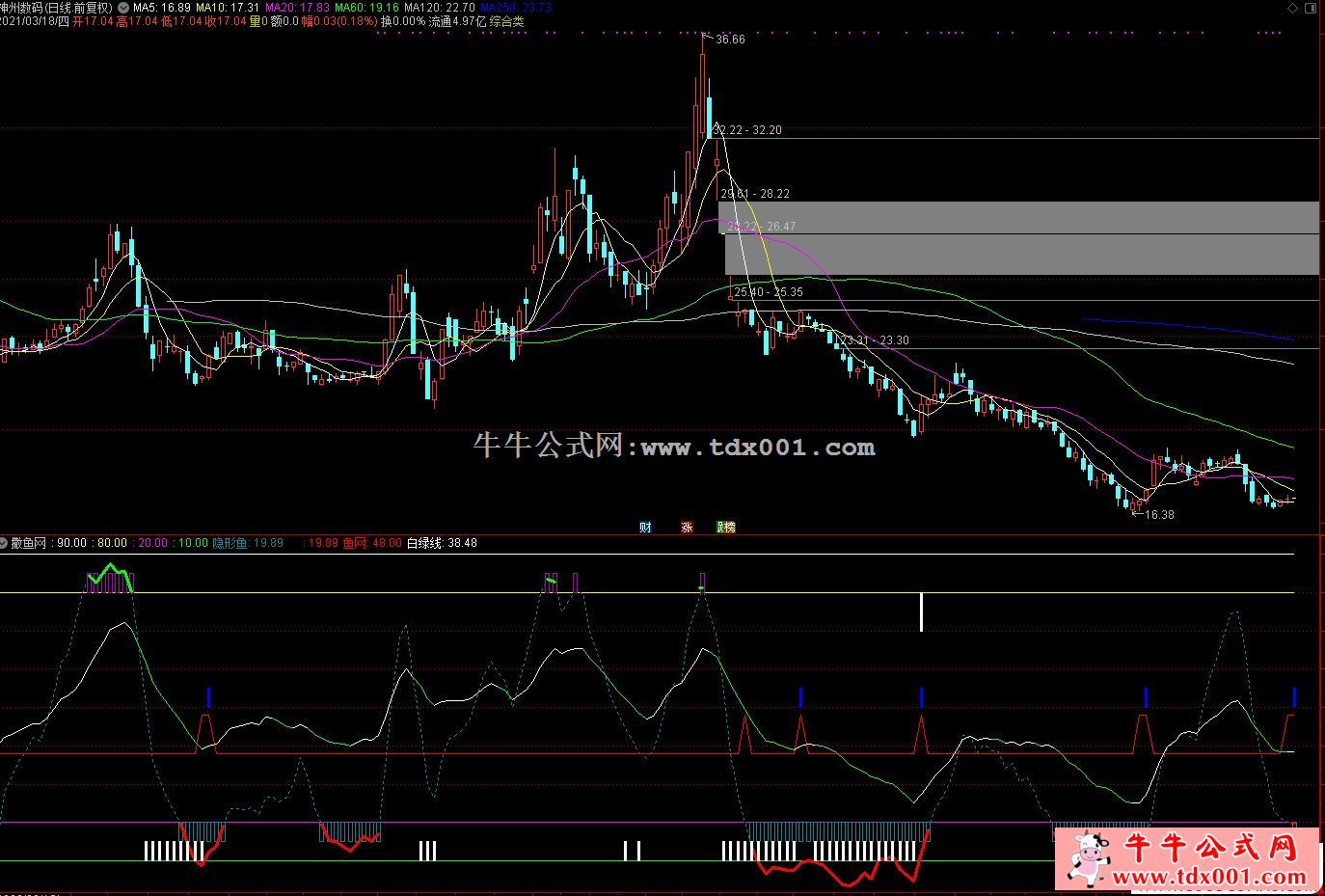The height and width of the screenshot is (896, 1325).
Task: Click the 29.61 - 28.22 gap label
Action: [x=755, y=194]
